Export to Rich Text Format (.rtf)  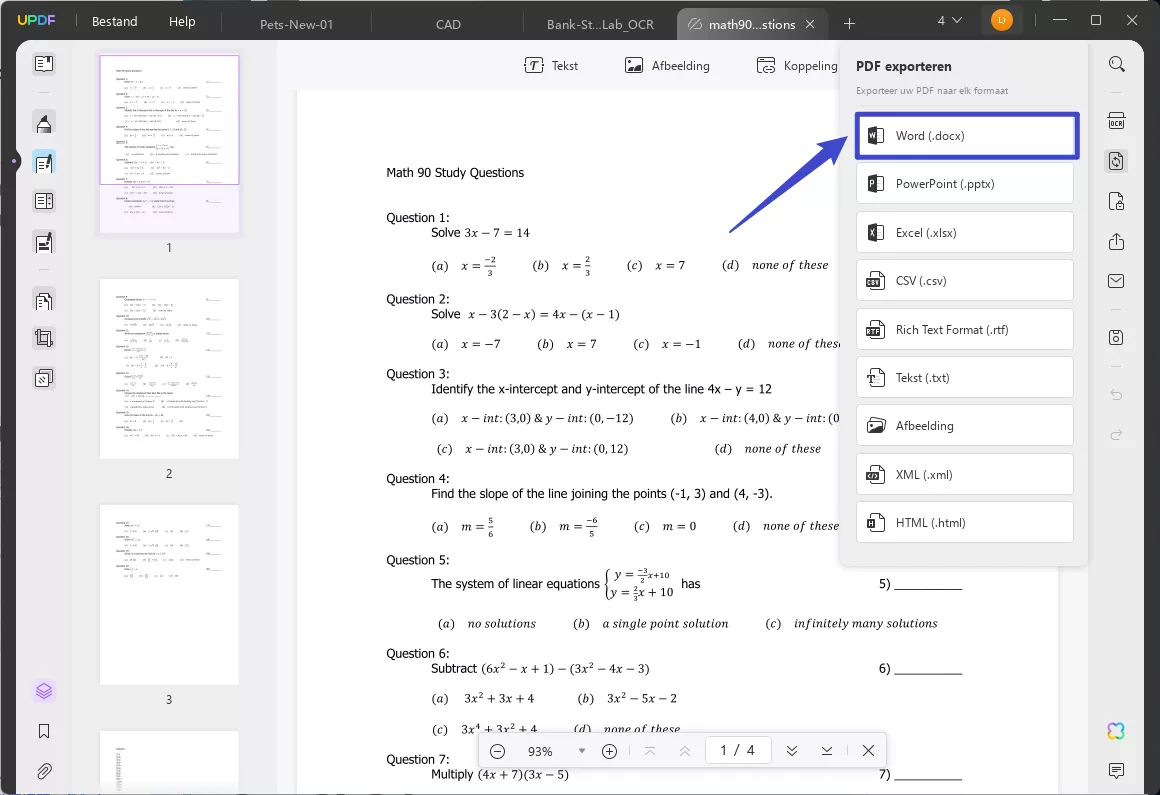[965, 330]
